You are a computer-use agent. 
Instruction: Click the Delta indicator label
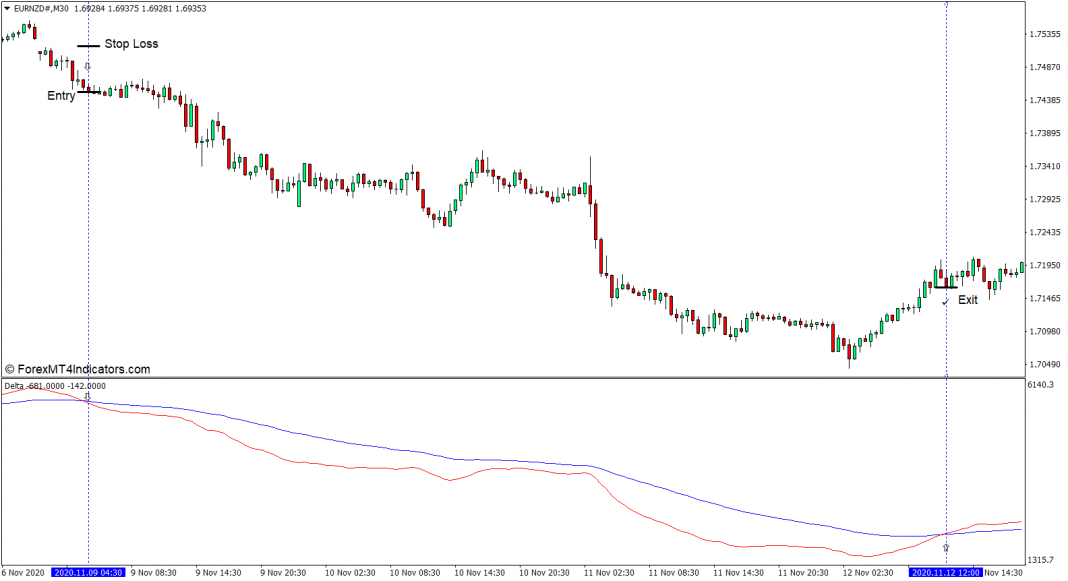55,386
